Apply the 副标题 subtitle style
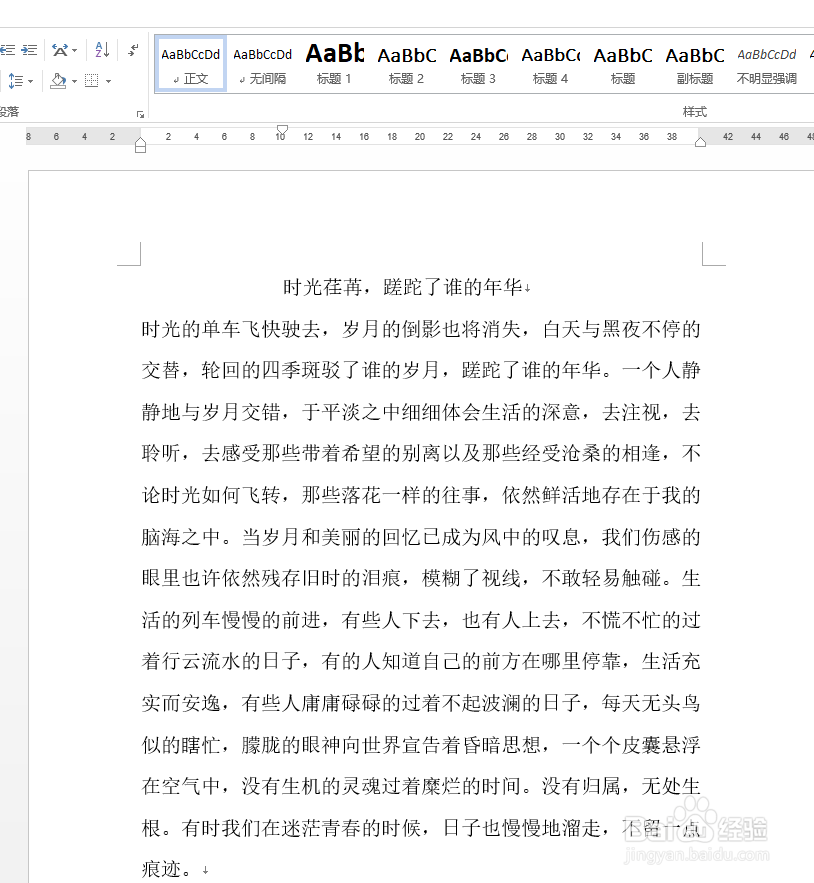This screenshot has height=883, width=814. (x=694, y=63)
